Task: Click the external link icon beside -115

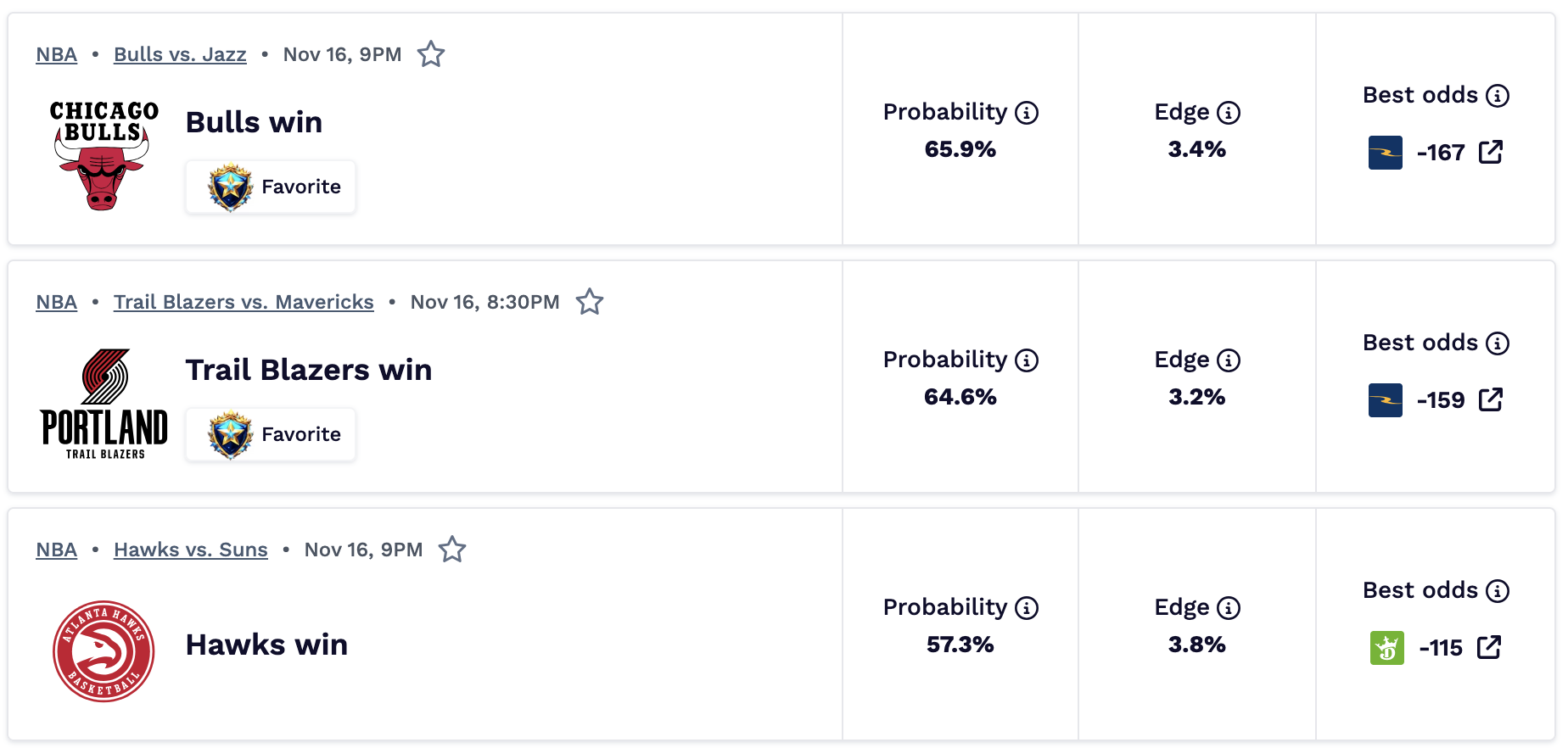Action: click(x=1490, y=647)
